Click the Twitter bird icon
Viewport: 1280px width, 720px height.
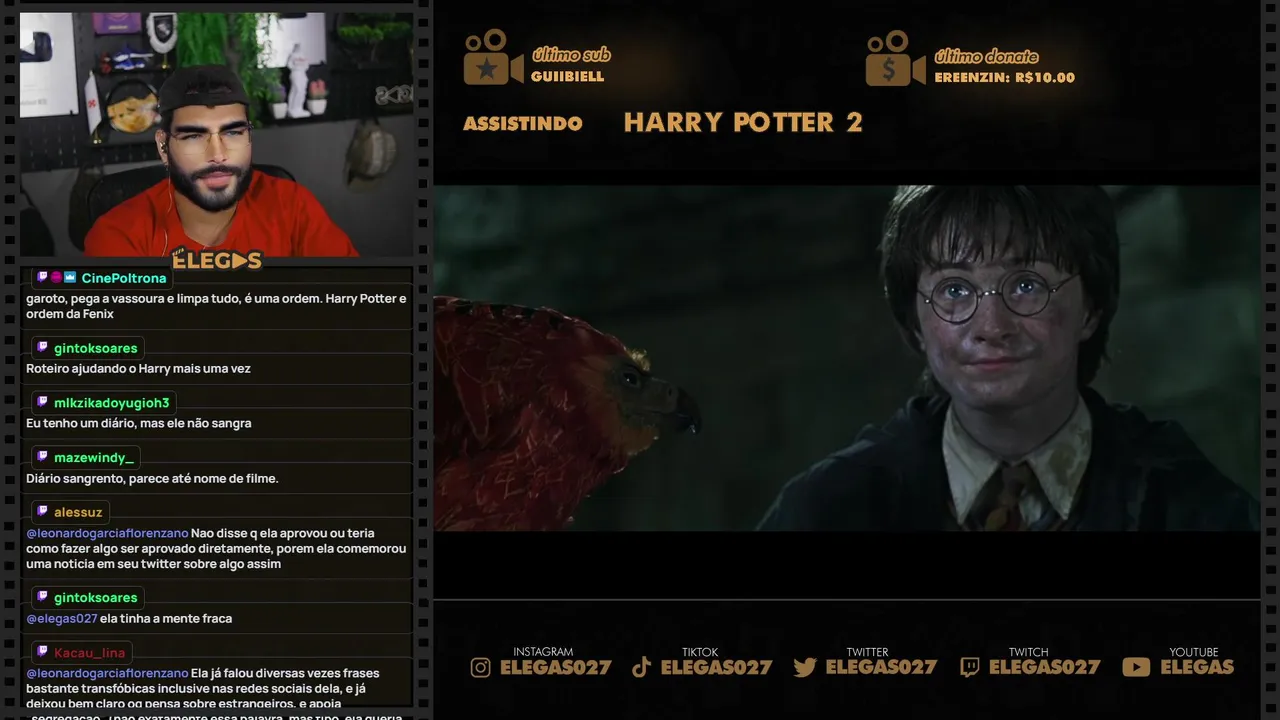[x=805, y=667]
